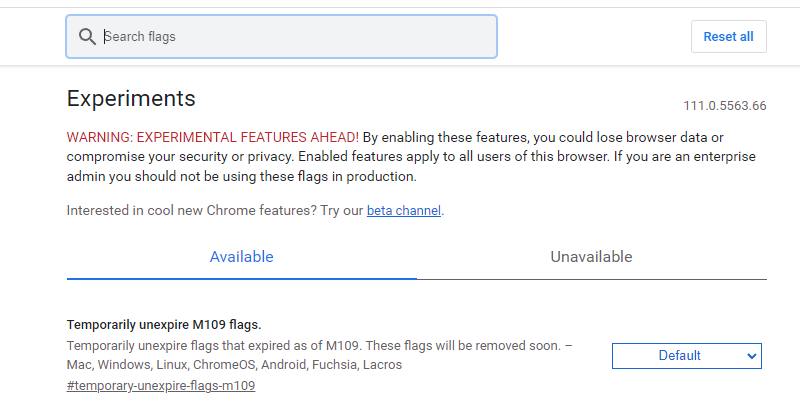Open the beta channel link
This screenshot has width=800, height=409.
coord(403,211)
